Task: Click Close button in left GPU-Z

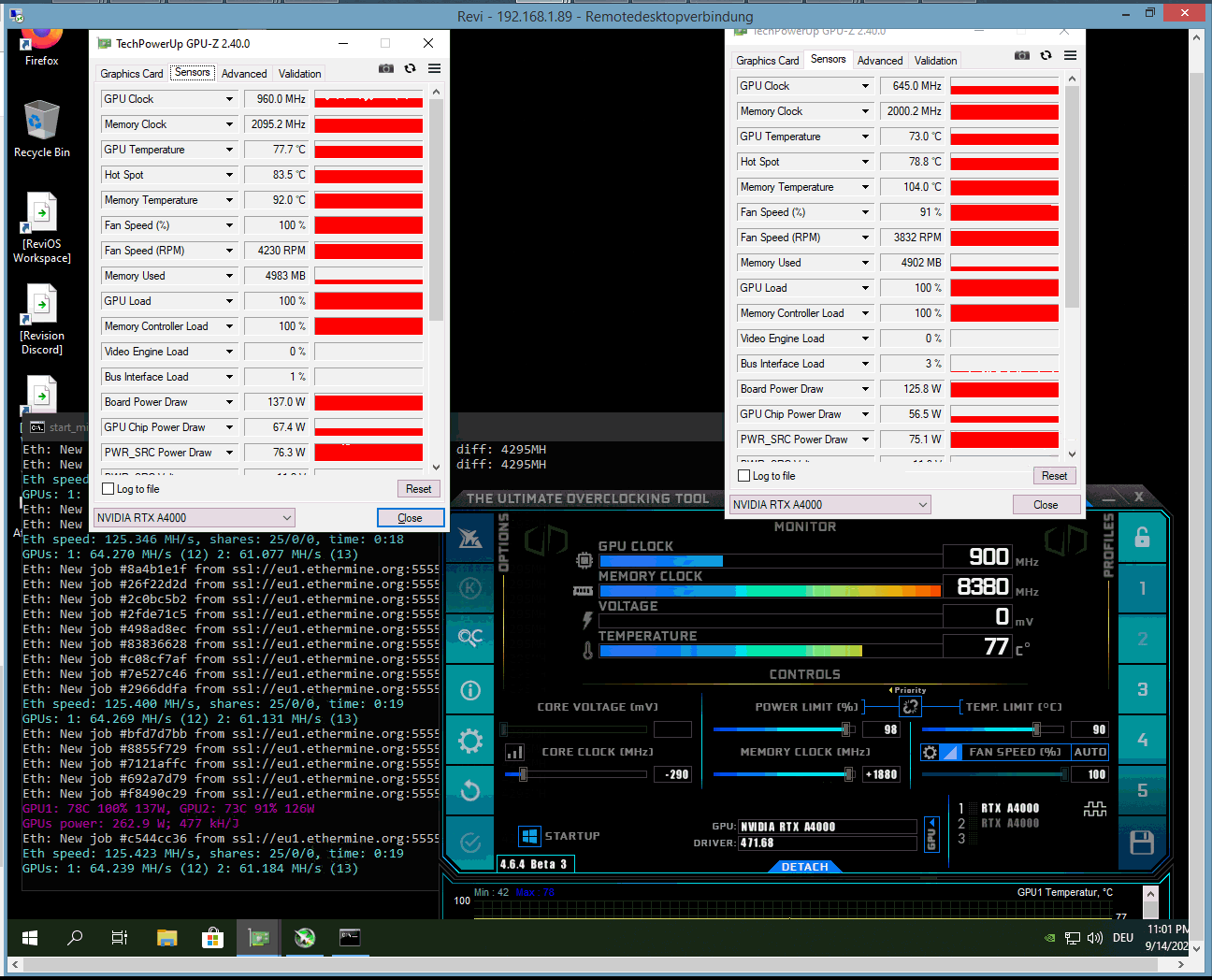Action: point(410,518)
